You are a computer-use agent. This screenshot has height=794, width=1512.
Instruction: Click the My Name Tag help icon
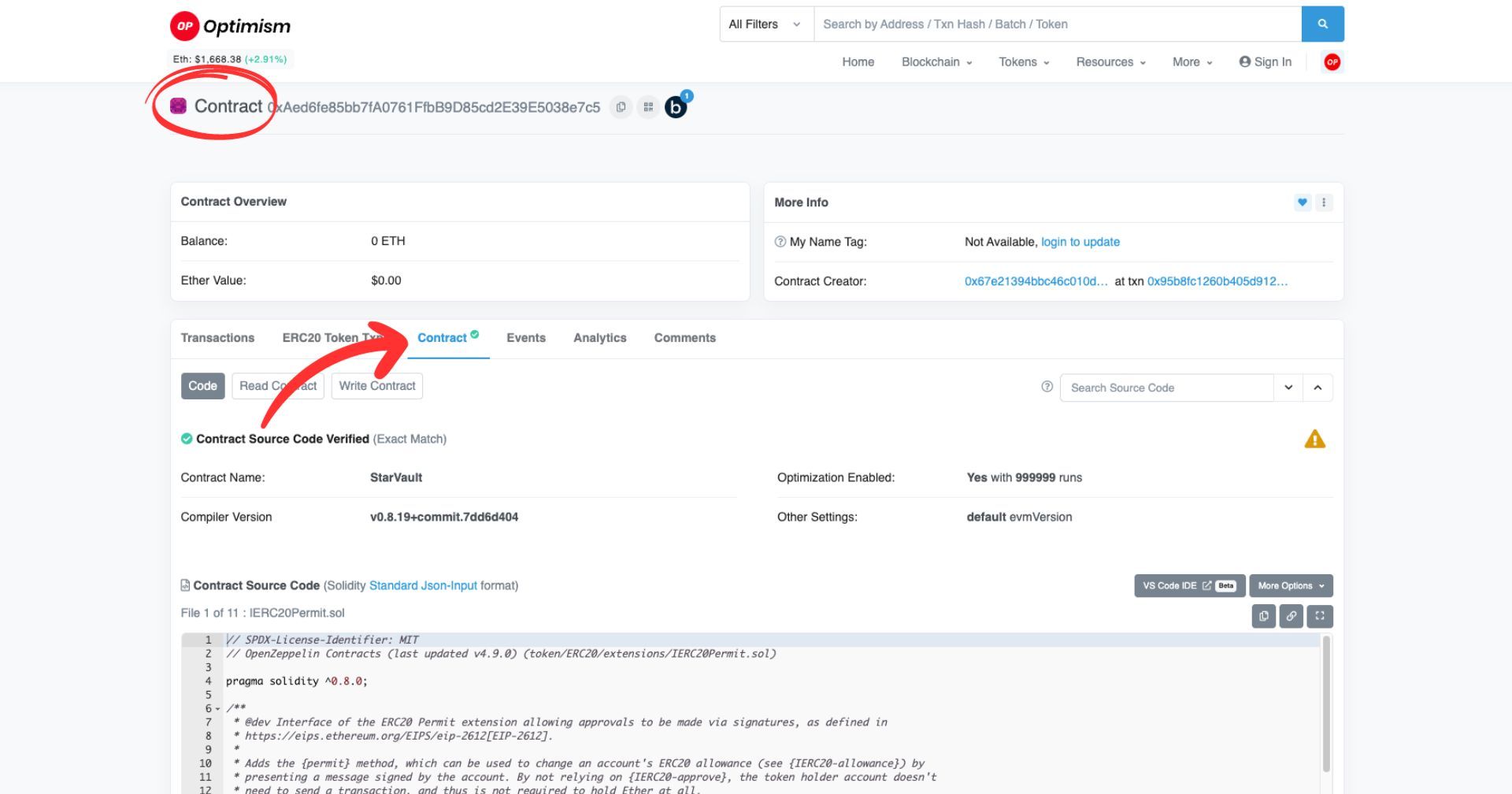(780, 242)
